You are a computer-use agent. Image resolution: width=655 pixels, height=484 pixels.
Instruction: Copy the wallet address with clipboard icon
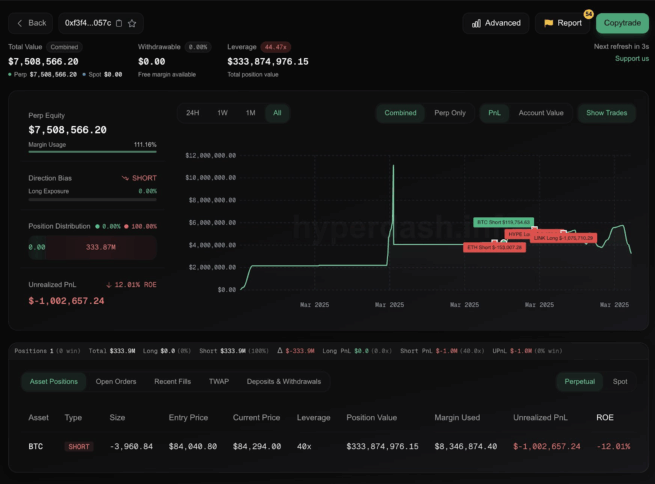119,23
